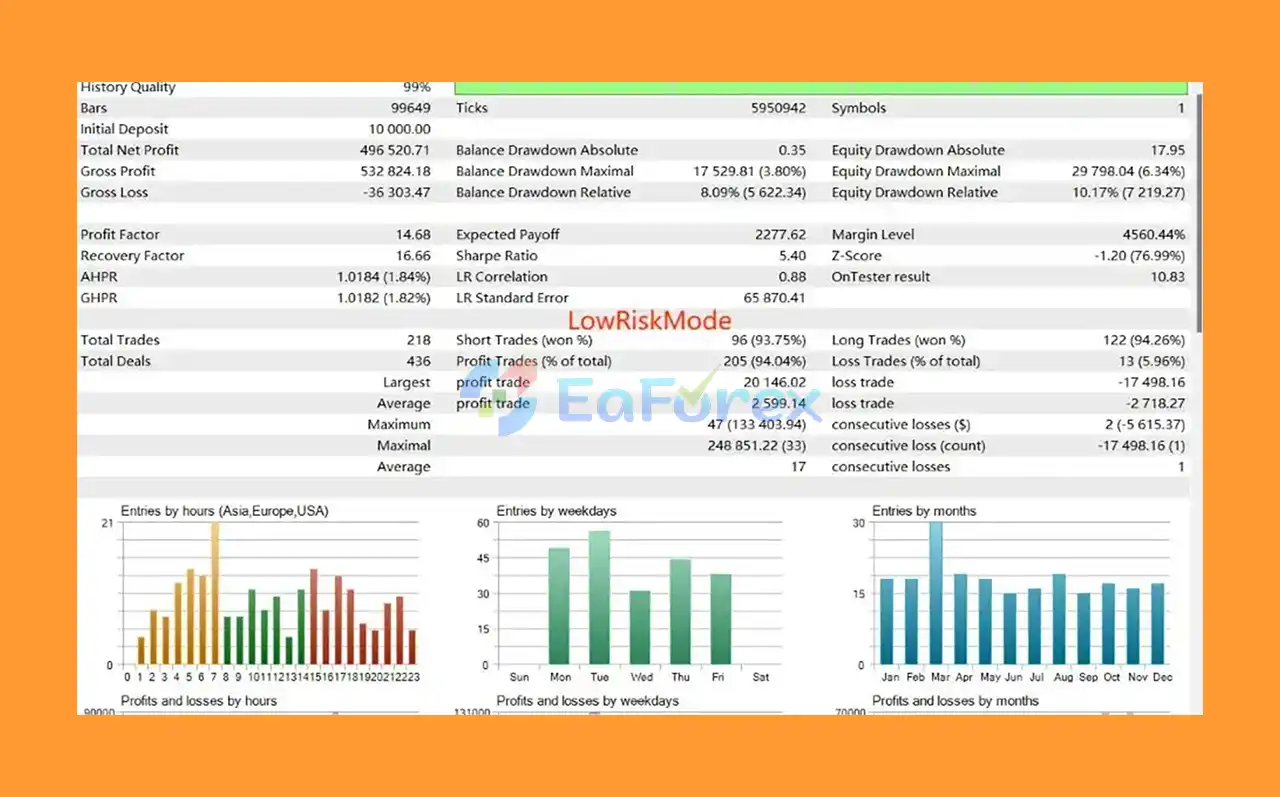This screenshot has width=1280, height=797.
Task: Click the Fri bar in the weekdays chart
Action: tap(721, 620)
